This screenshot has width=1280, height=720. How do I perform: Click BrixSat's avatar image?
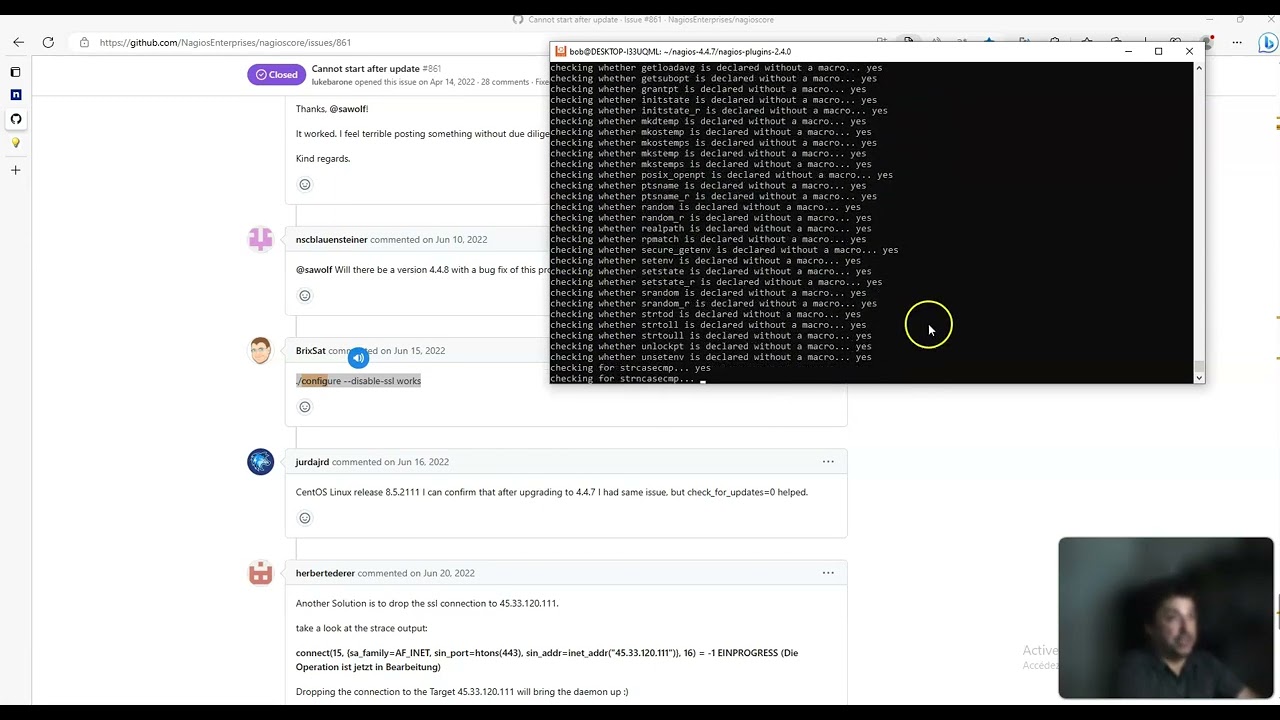[260, 350]
